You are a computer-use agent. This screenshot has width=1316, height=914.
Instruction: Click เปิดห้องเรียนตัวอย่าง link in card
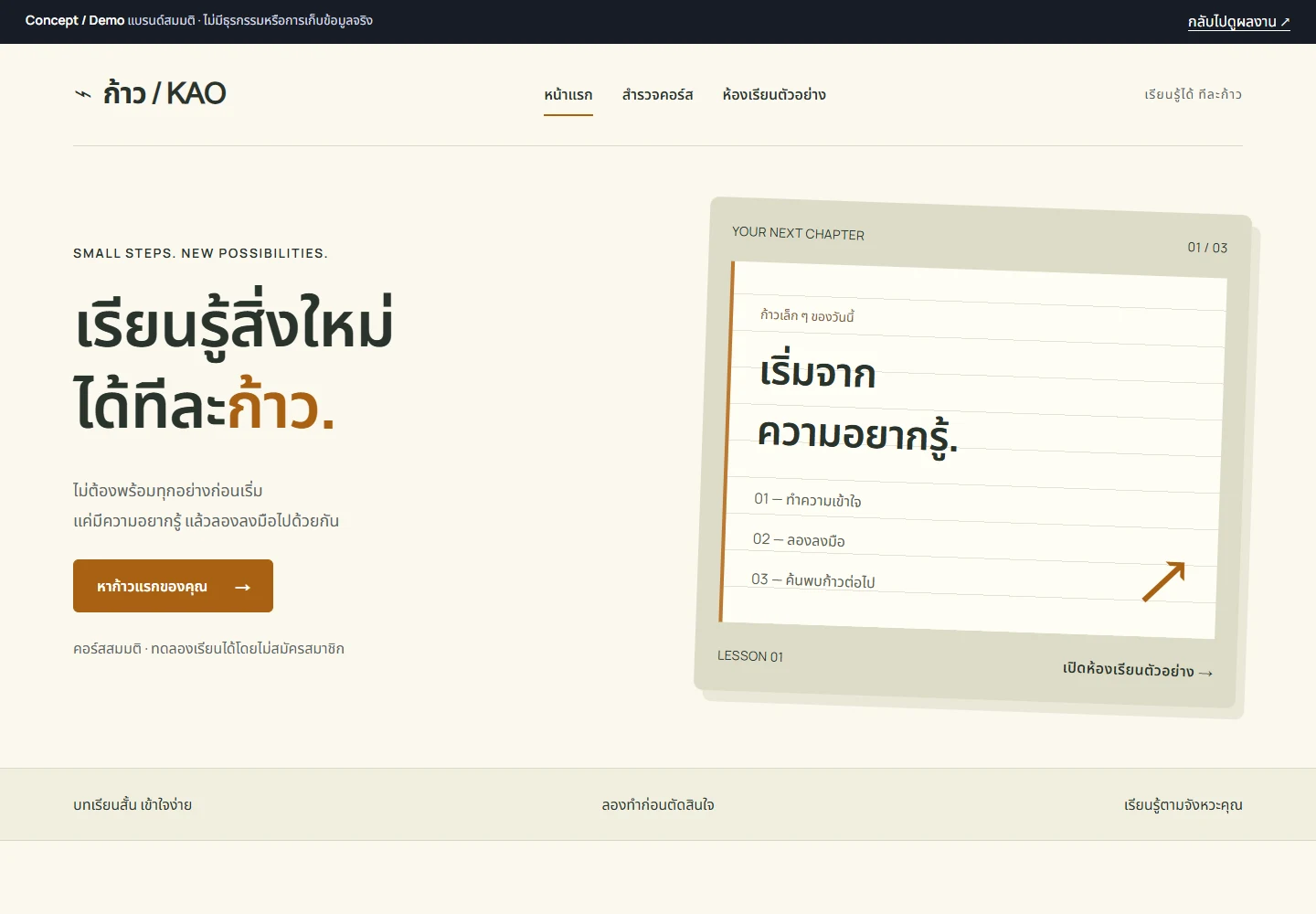(x=1138, y=670)
